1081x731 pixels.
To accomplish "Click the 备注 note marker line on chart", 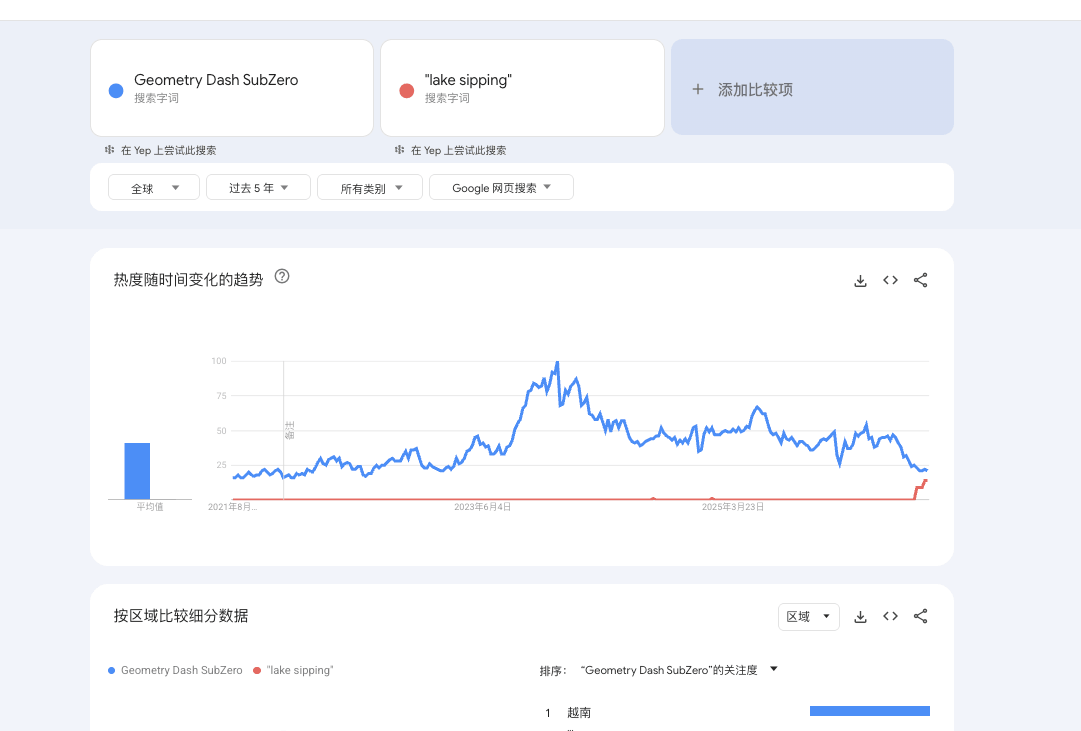I will [284, 430].
